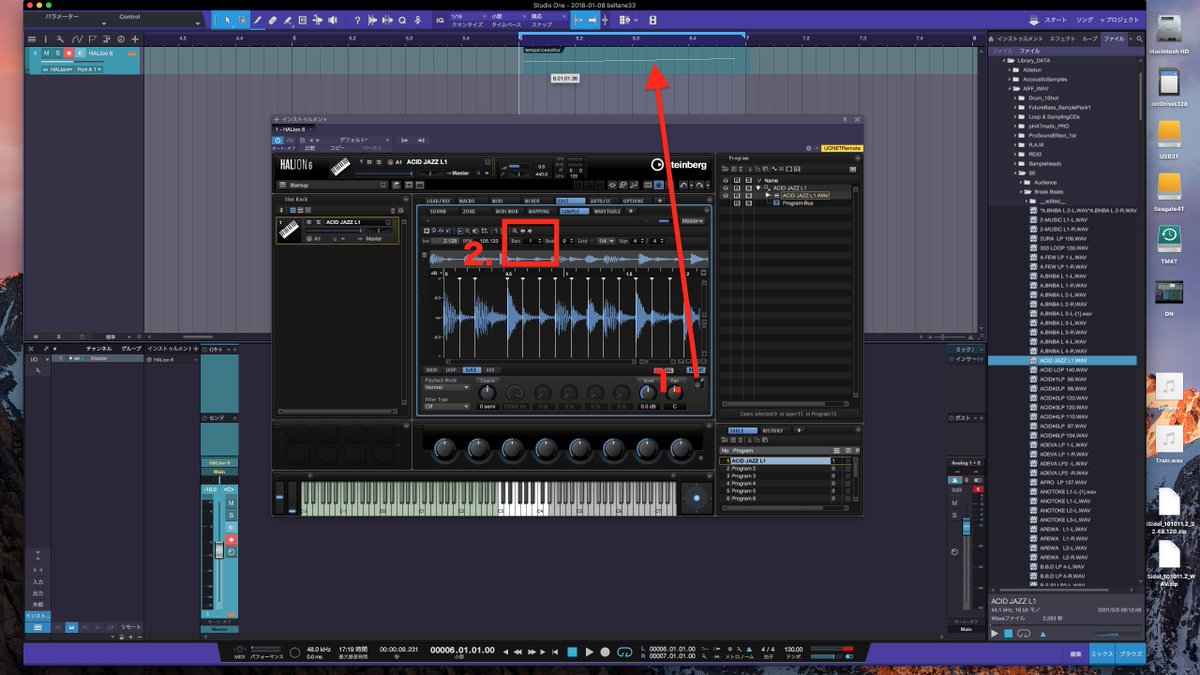
Task: Collapse ACID JAZZ L1 in Program tree
Action: [758, 187]
